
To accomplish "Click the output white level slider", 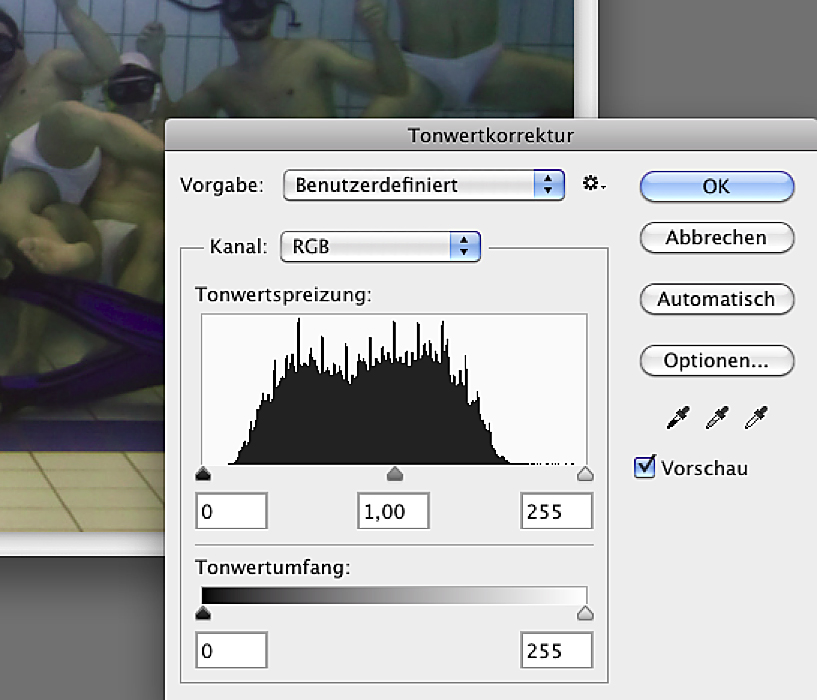I will 585,613.
